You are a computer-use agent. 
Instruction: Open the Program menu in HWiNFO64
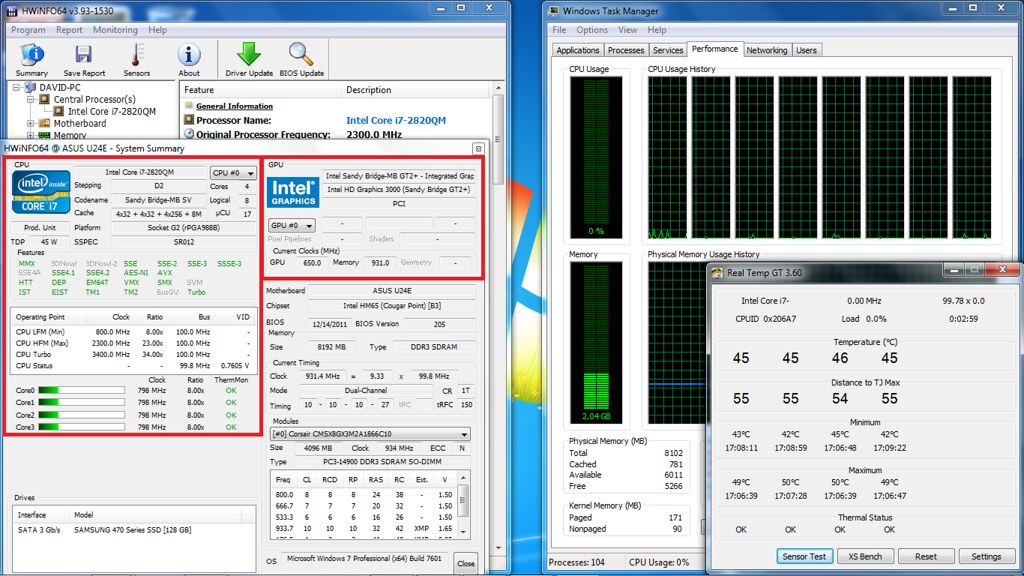coord(28,30)
